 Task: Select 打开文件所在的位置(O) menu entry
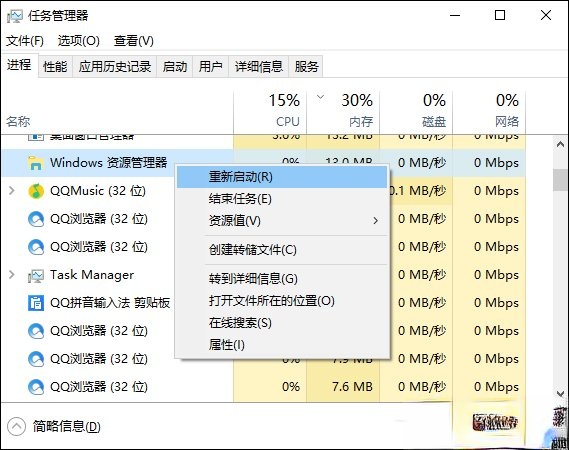(x=282, y=301)
